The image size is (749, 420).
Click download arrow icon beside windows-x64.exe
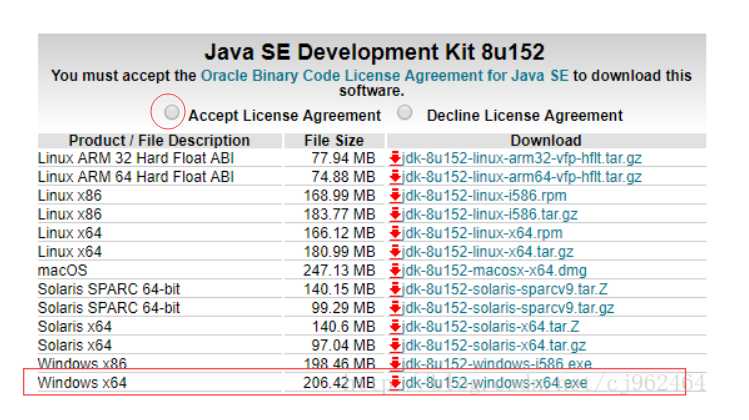pos(395,382)
